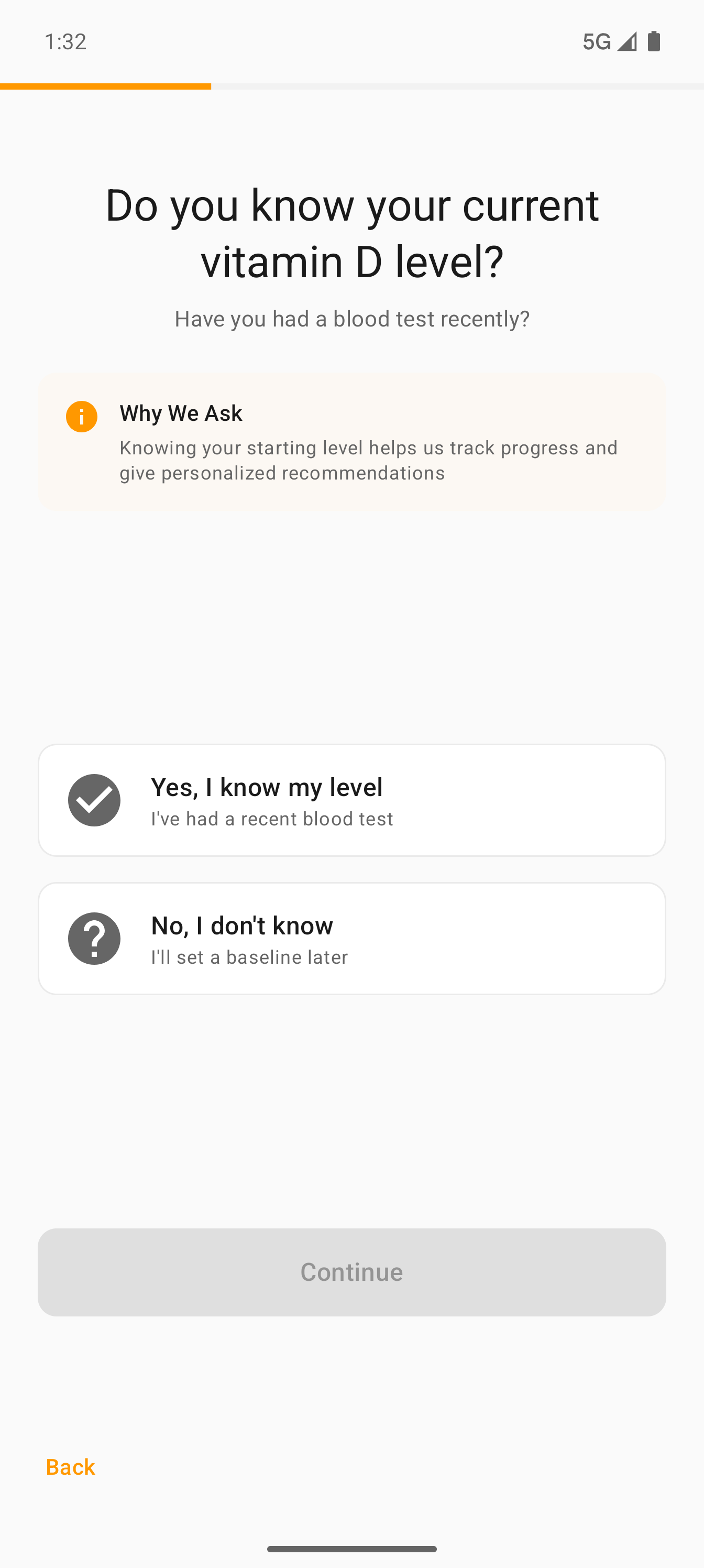Tap the bottom navigation home handle
This screenshot has height=1568, width=704.
coord(351,1549)
